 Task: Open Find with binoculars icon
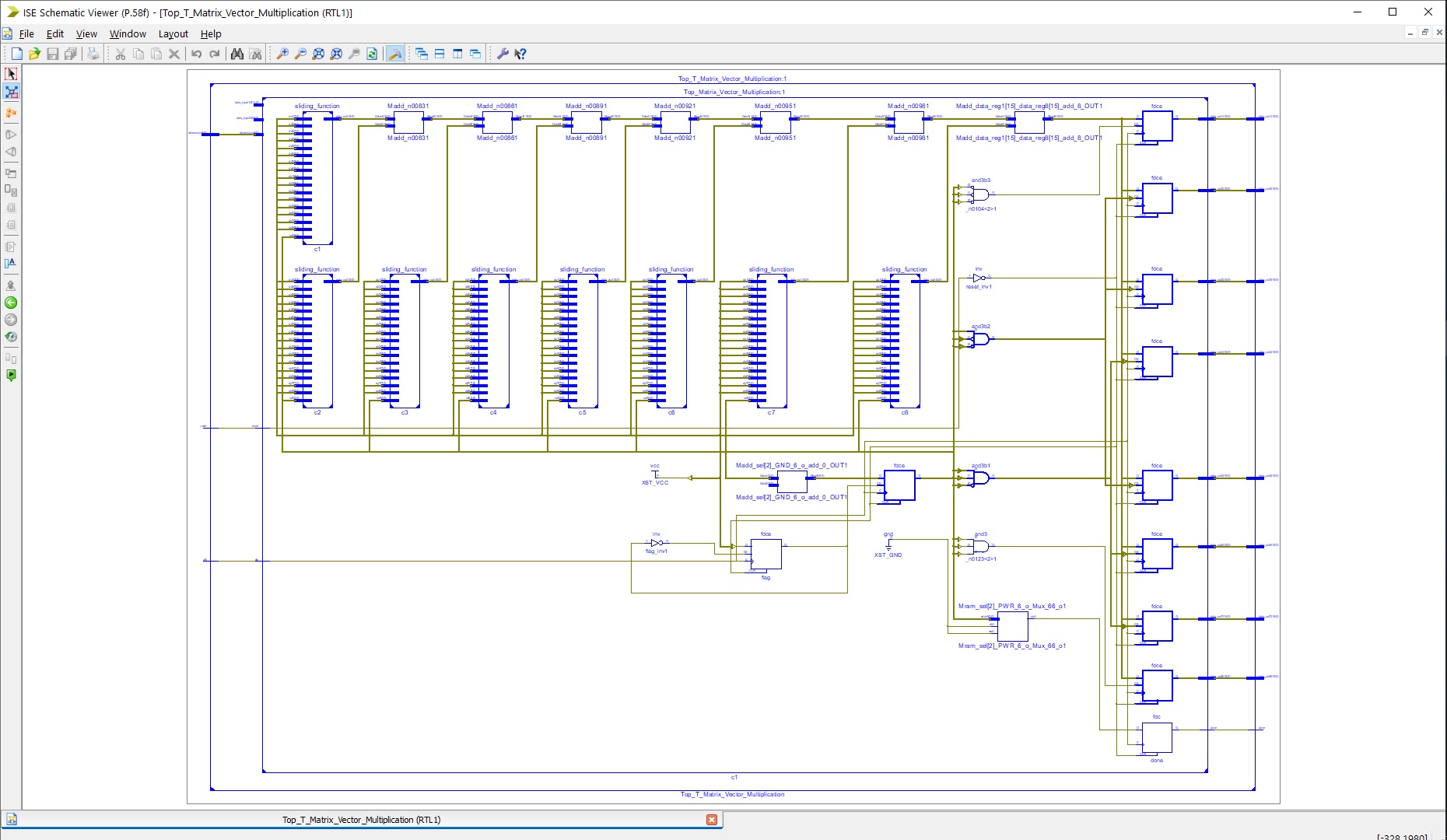point(236,54)
